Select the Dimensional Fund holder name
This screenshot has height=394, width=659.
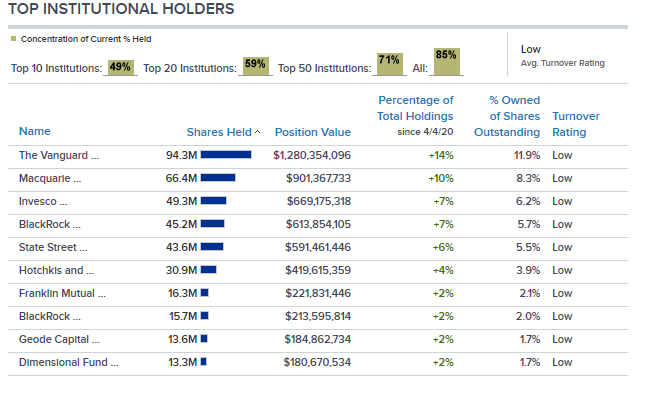click(69, 362)
